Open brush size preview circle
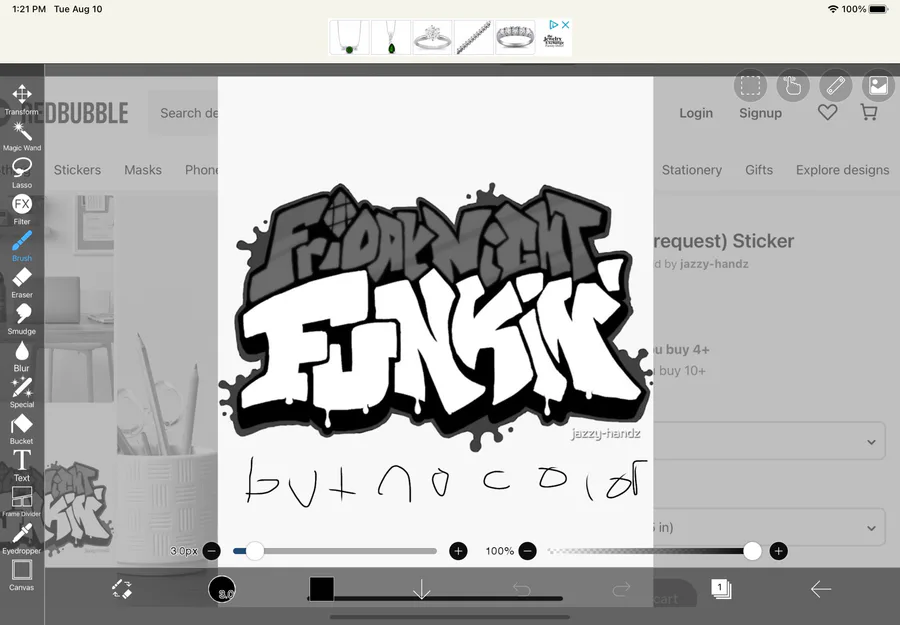Viewport: 900px width, 625px height. point(222,589)
